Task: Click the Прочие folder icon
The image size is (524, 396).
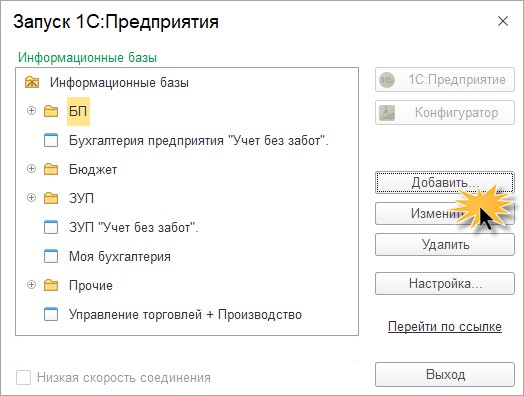Action: [51, 285]
